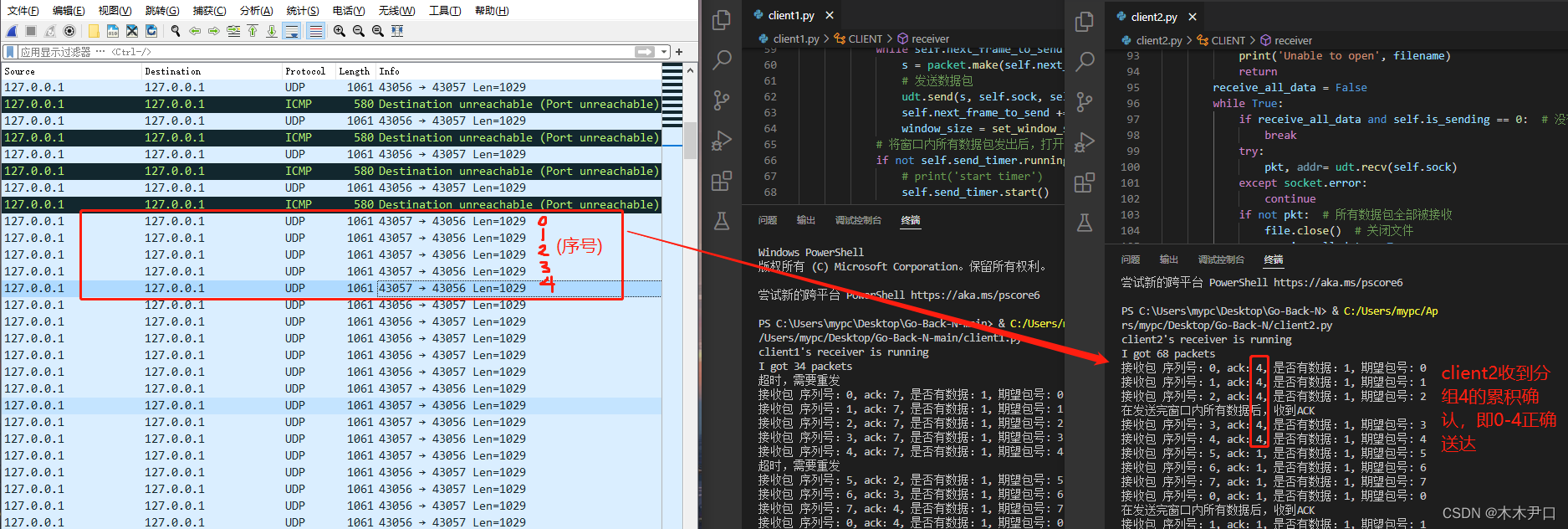
Task: Open capture options gear icon
Action: [69, 31]
